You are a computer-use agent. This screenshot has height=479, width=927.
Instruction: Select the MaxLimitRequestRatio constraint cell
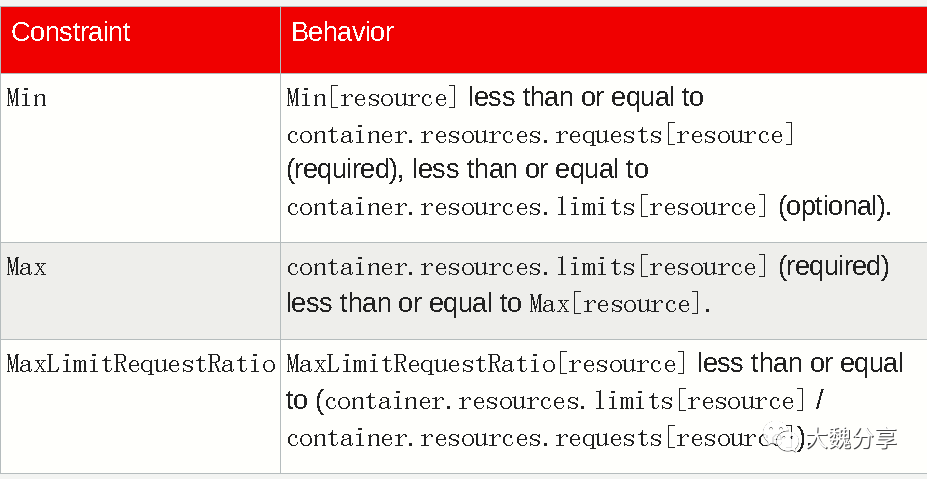(140, 364)
